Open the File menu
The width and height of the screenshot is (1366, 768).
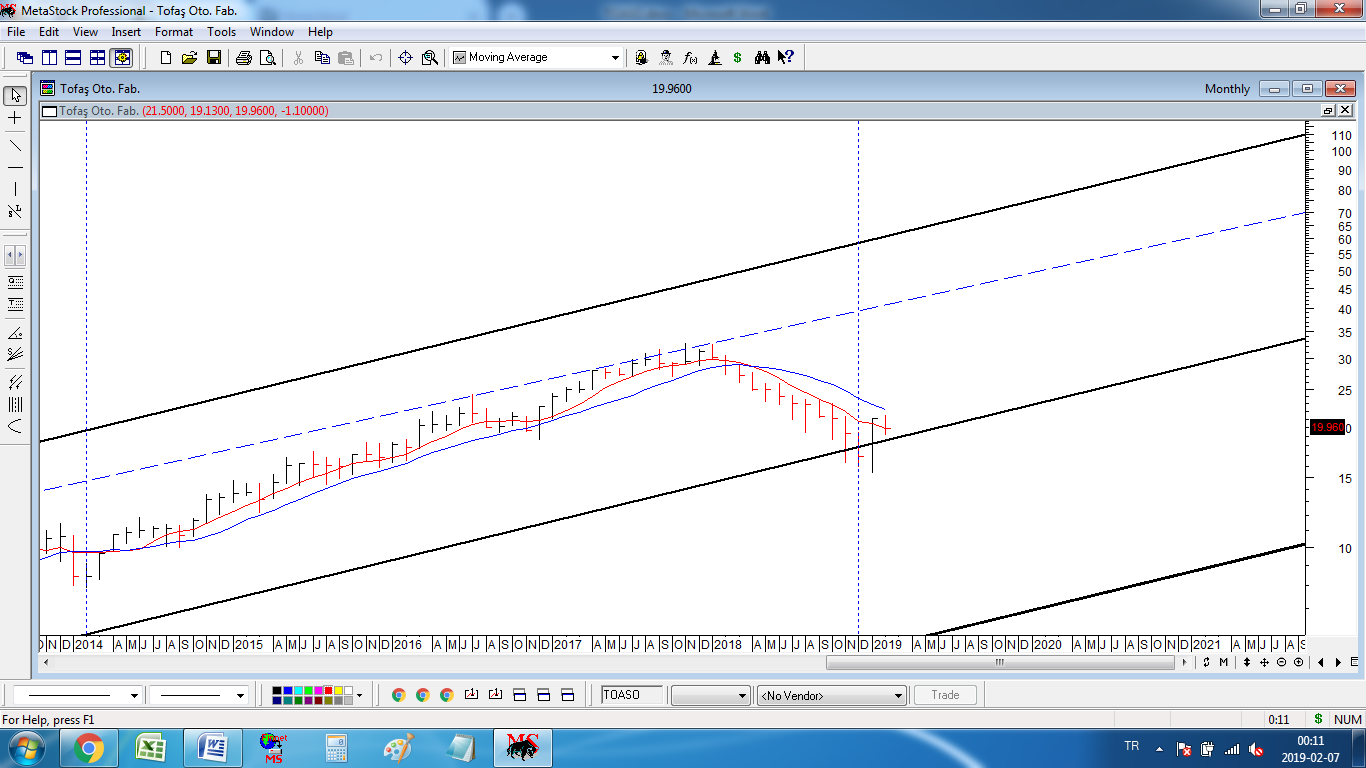(15, 32)
